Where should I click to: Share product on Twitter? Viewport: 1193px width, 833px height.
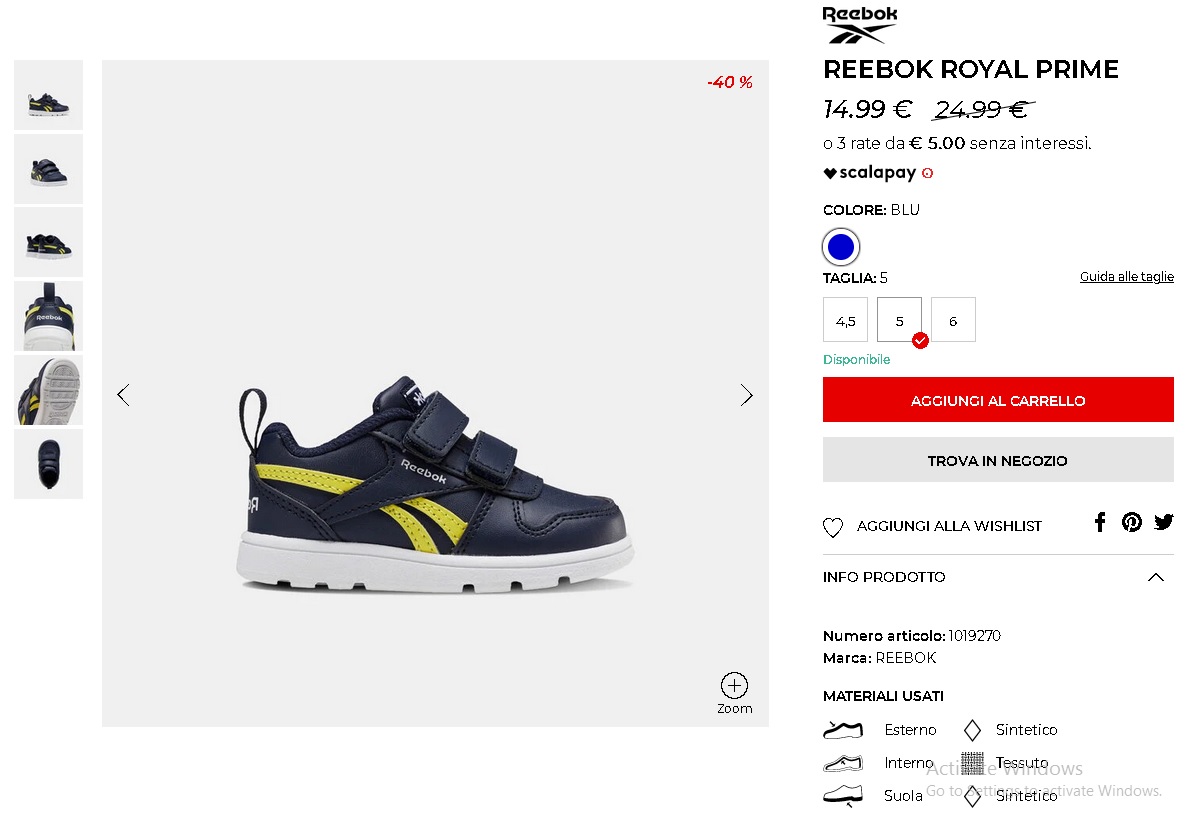(1163, 522)
